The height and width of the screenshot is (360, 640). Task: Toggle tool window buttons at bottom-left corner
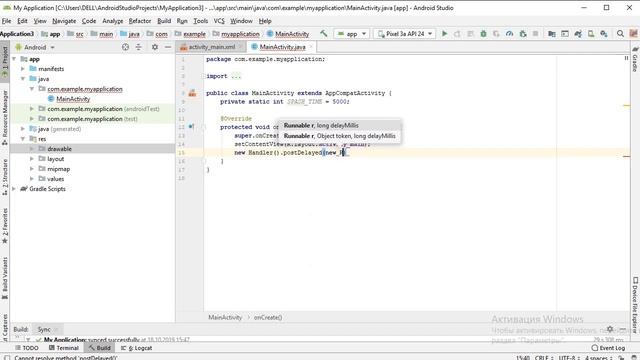click(7, 358)
